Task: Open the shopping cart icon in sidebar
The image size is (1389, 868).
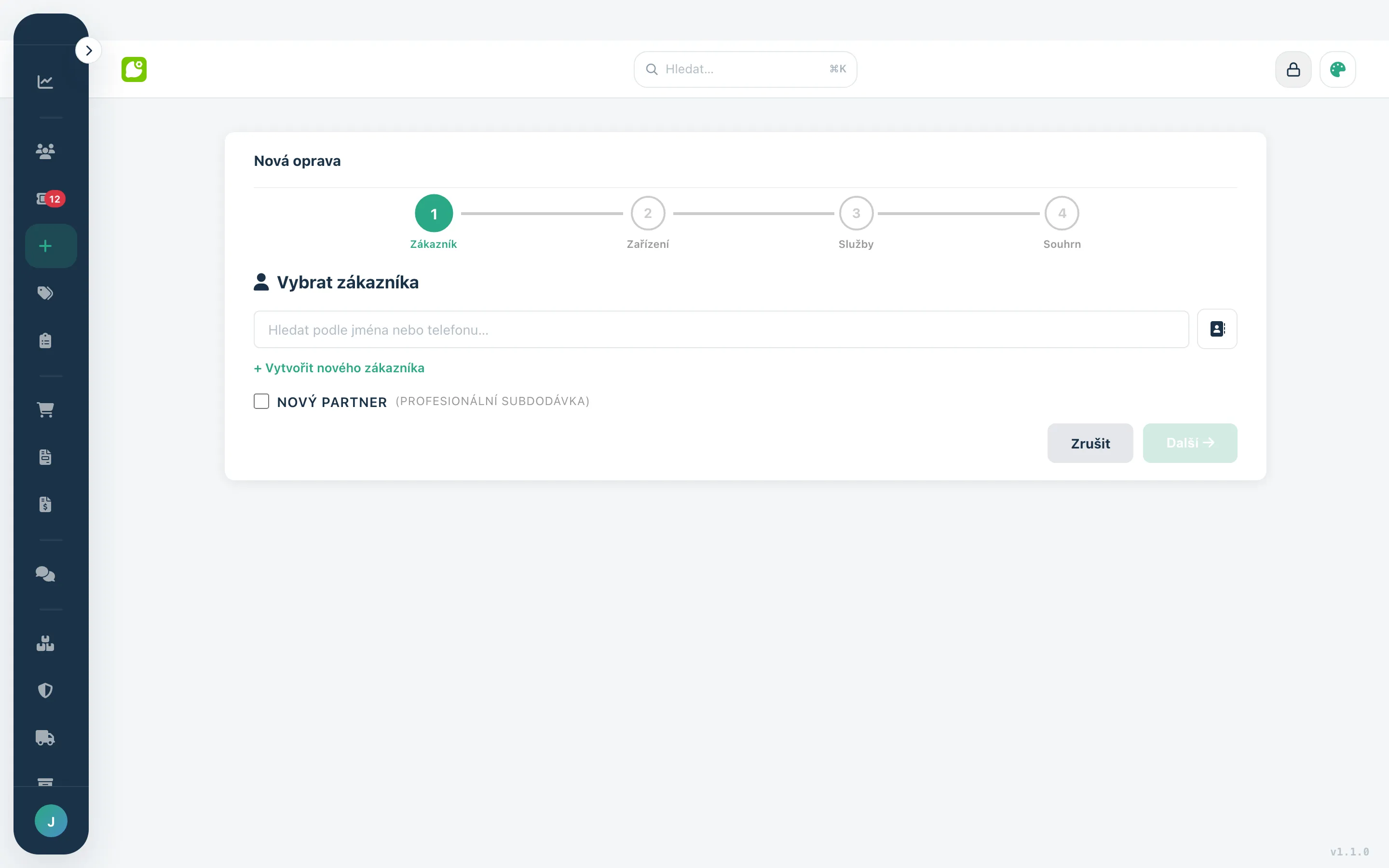Action: pyautogui.click(x=45, y=409)
